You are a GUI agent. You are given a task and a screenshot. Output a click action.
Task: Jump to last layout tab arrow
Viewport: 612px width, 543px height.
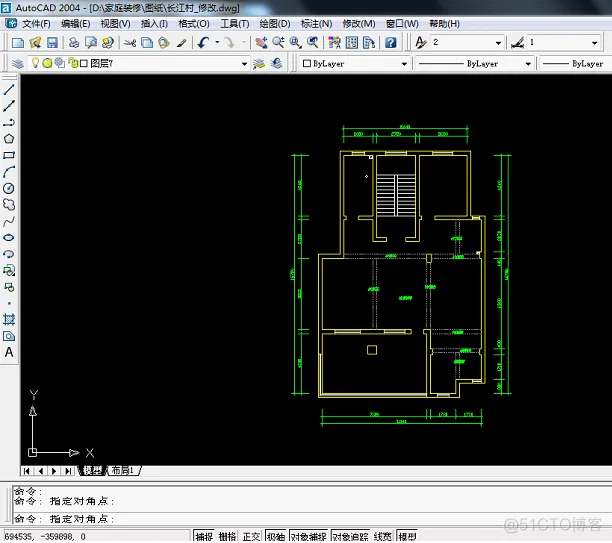click(68, 471)
